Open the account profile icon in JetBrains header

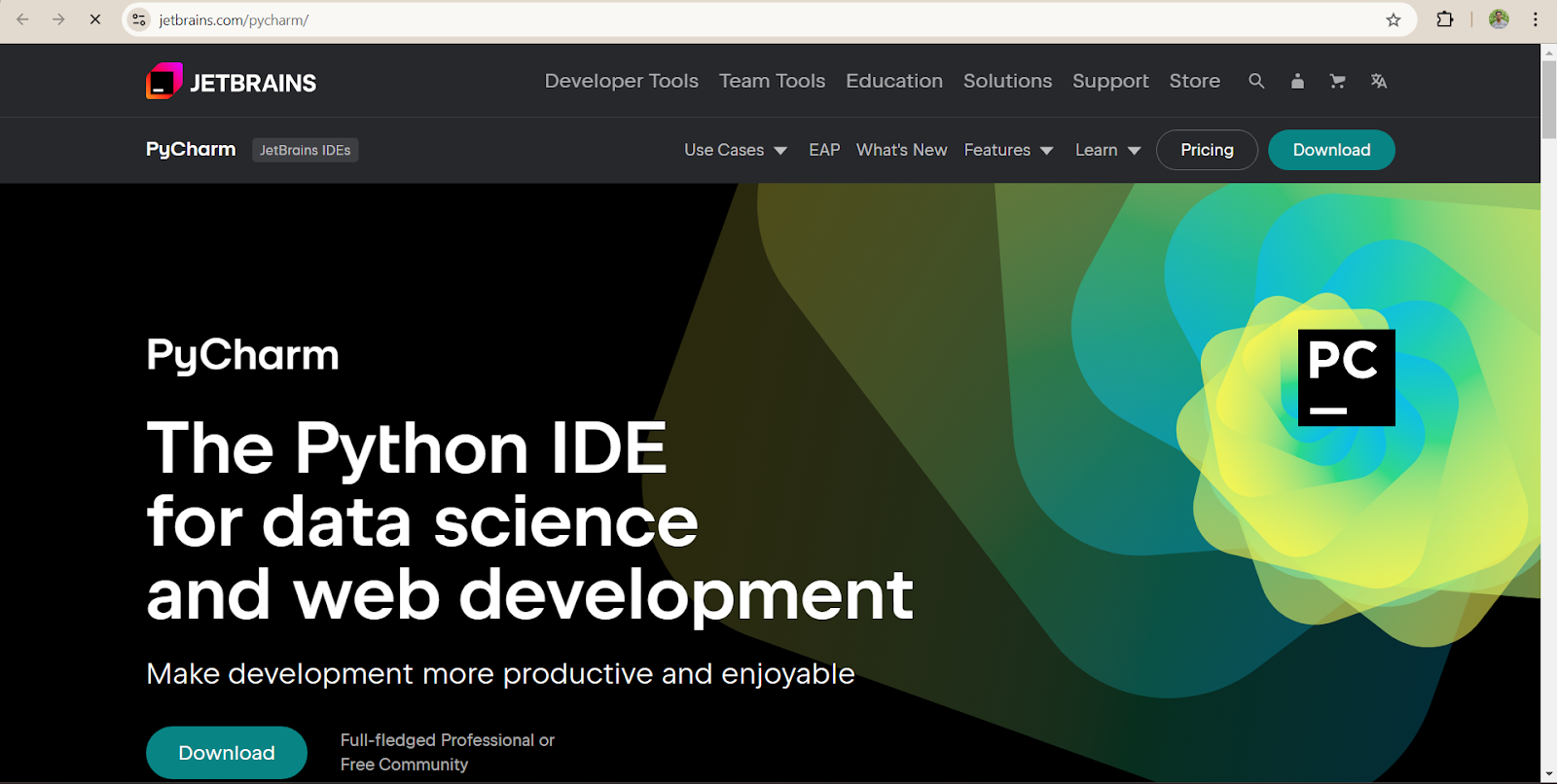(x=1297, y=81)
